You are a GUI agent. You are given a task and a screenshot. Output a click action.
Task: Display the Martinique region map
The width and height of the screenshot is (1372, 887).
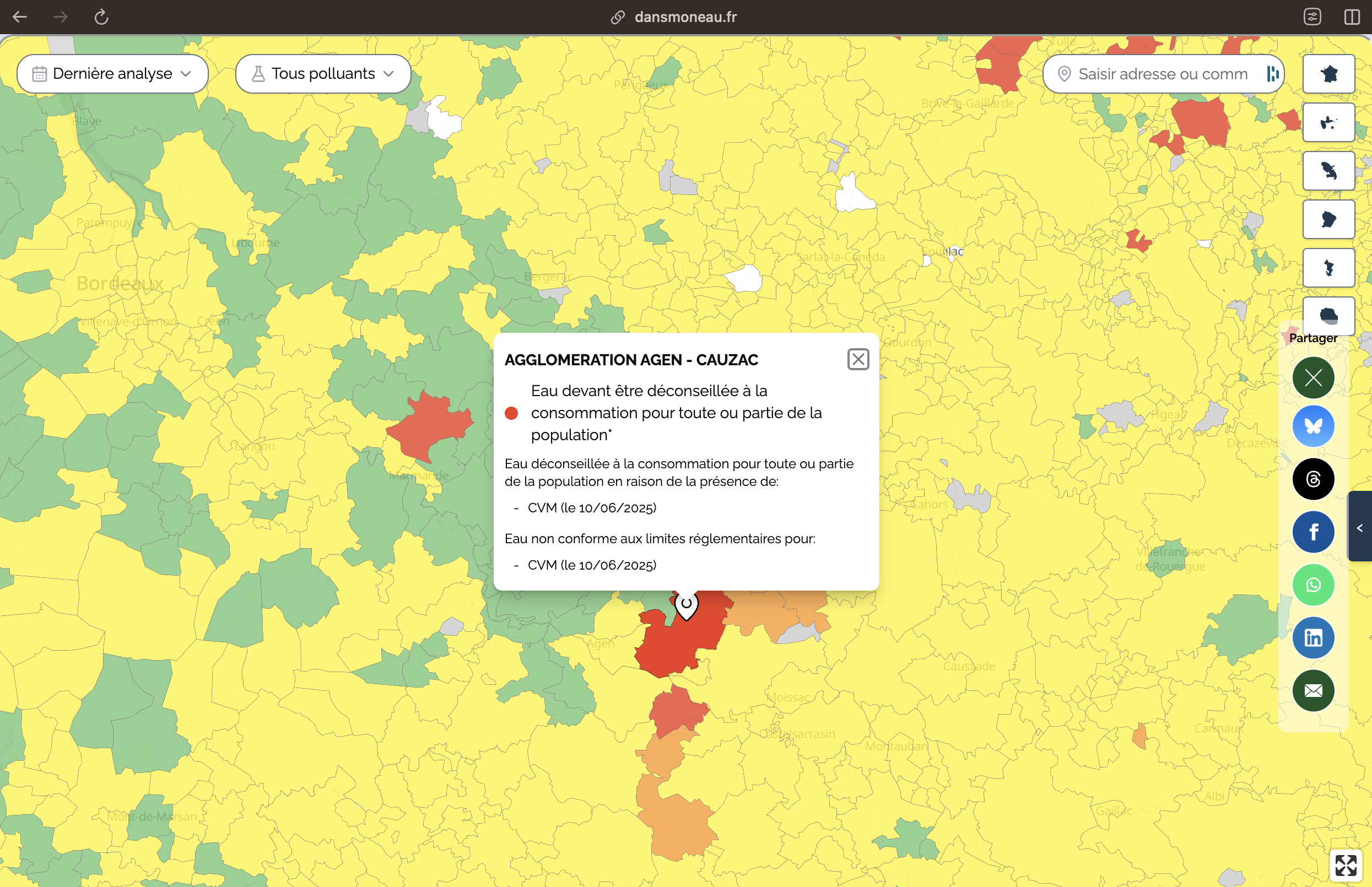click(1329, 170)
